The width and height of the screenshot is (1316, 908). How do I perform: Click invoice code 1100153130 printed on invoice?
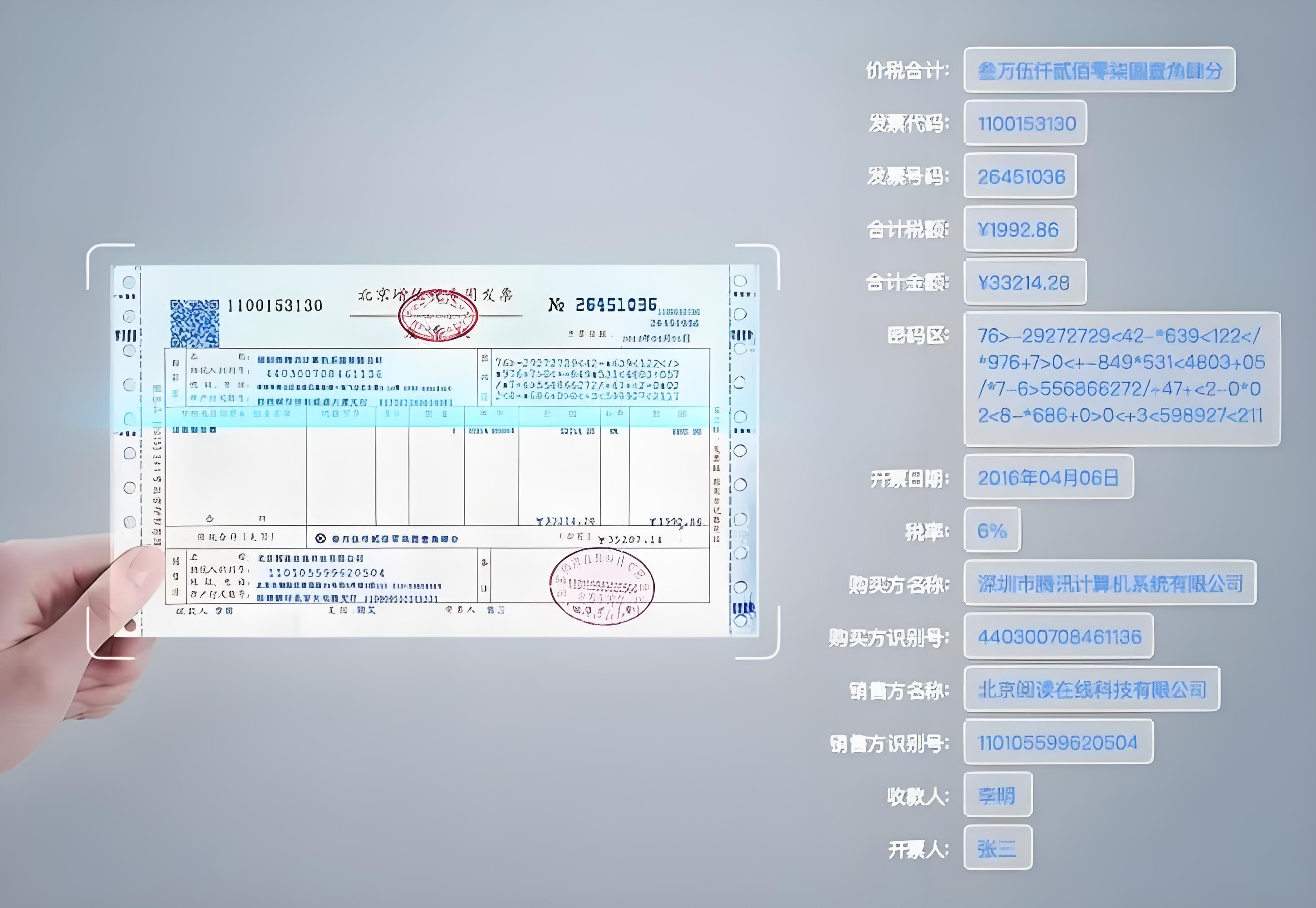click(x=275, y=306)
